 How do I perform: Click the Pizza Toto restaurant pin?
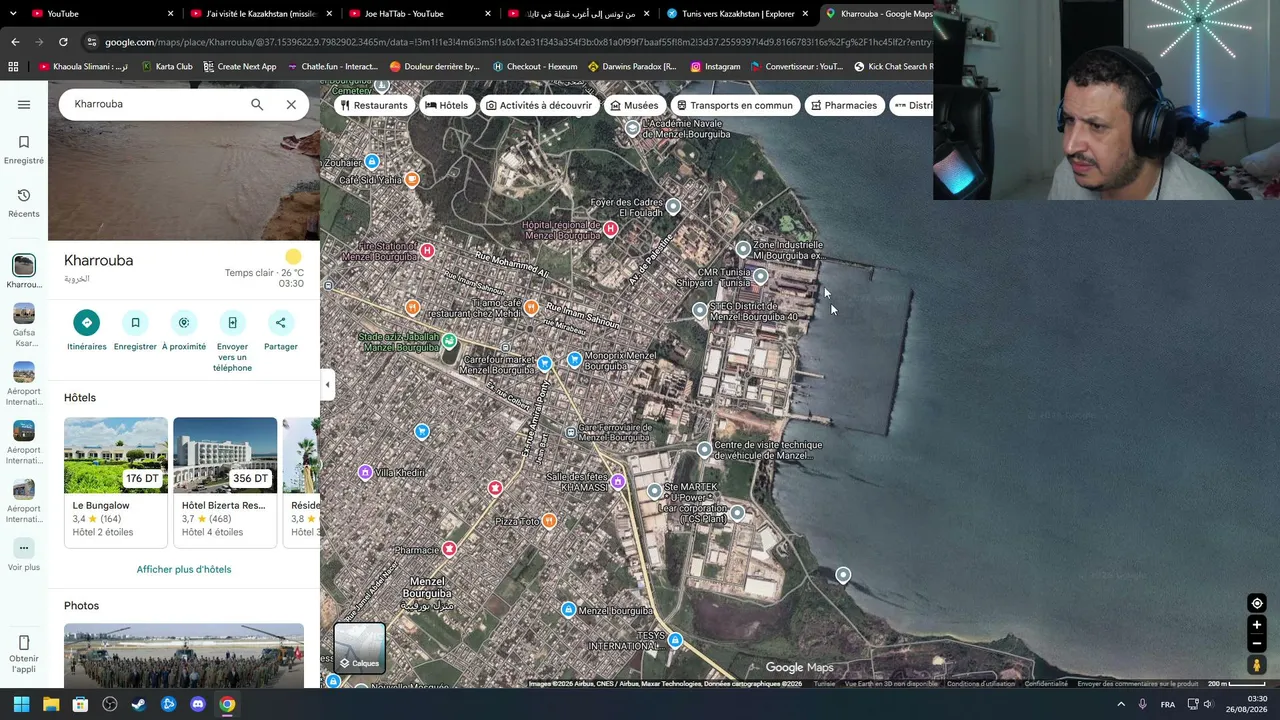[x=549, y=520]
